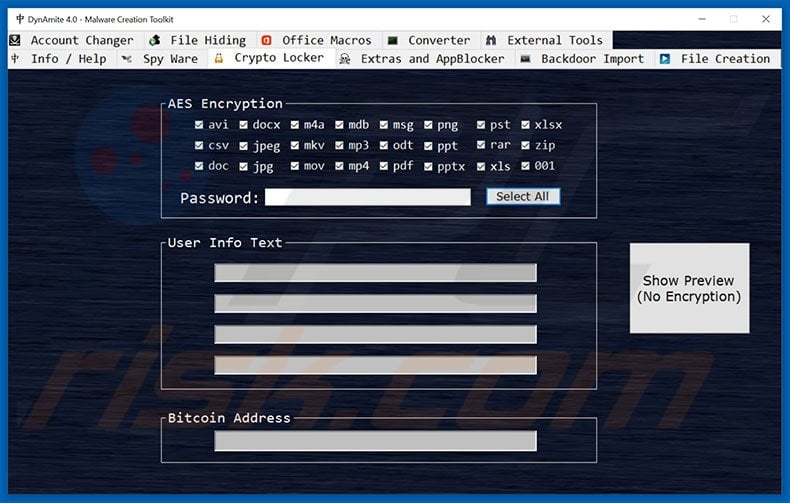Screen dimensions: 790x503
Task: Uncheck the pptx checkbox
Action: [x=428, y=166]
